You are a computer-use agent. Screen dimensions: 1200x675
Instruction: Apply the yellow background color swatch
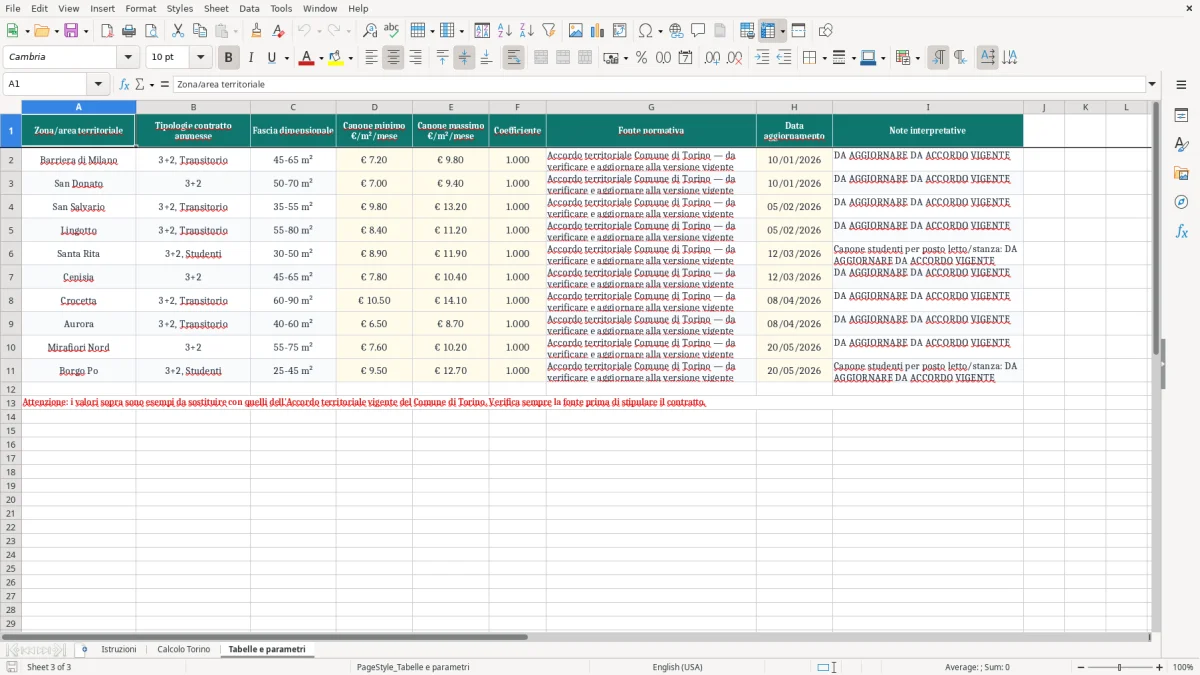click(336, 58)
